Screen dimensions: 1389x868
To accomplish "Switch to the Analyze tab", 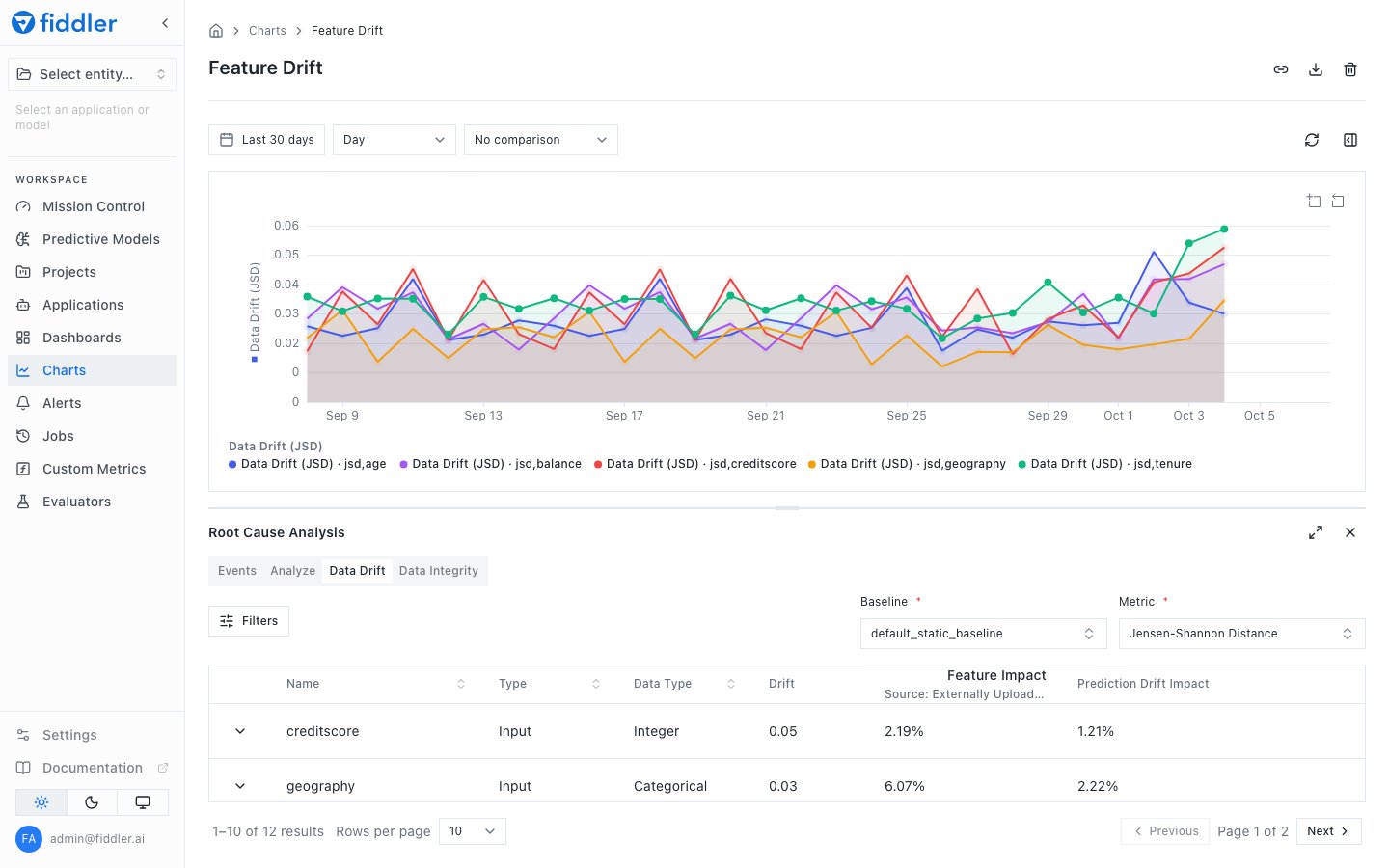I will 293,571.
